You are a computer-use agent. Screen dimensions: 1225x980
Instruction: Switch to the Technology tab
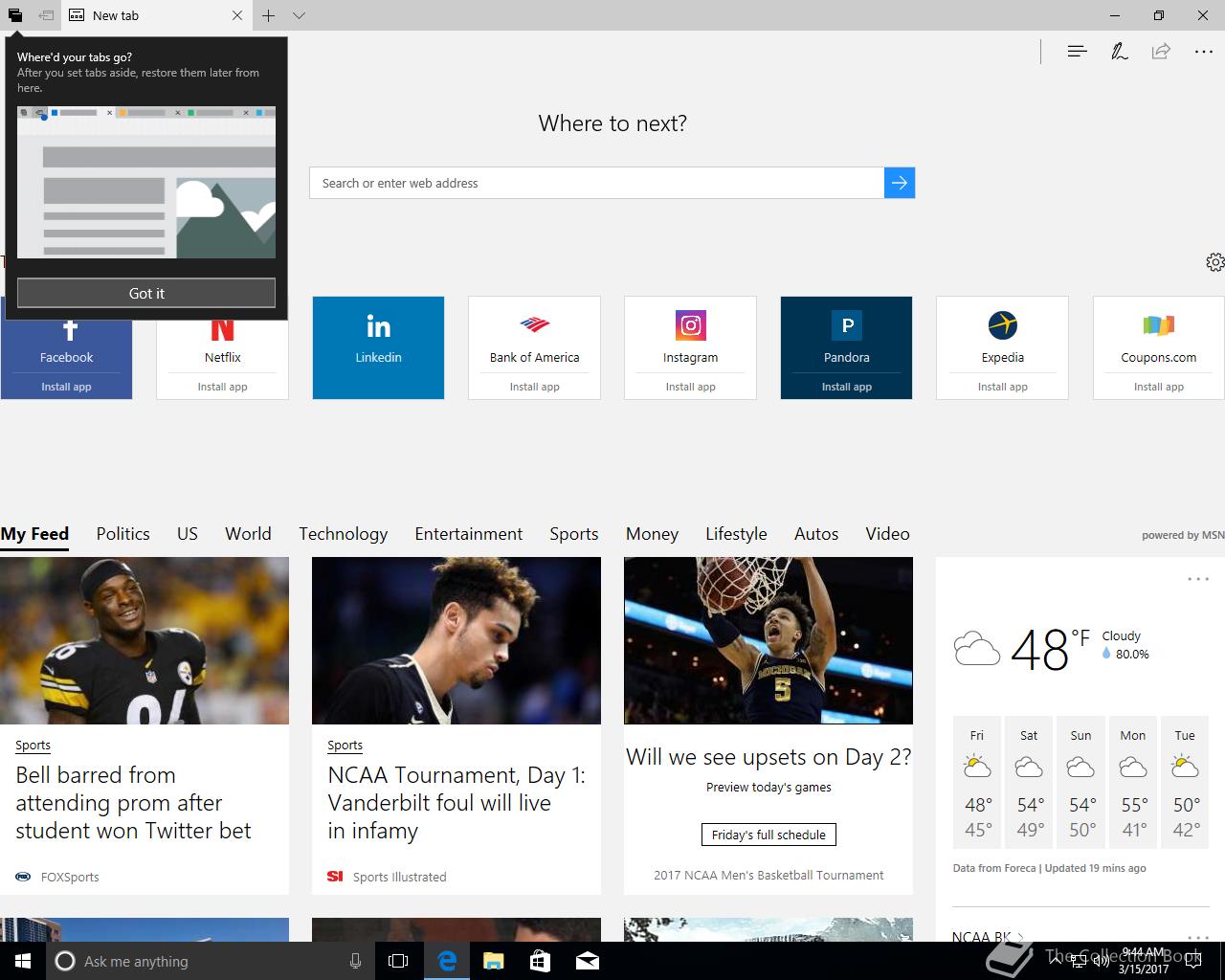[x=343, y=534]
